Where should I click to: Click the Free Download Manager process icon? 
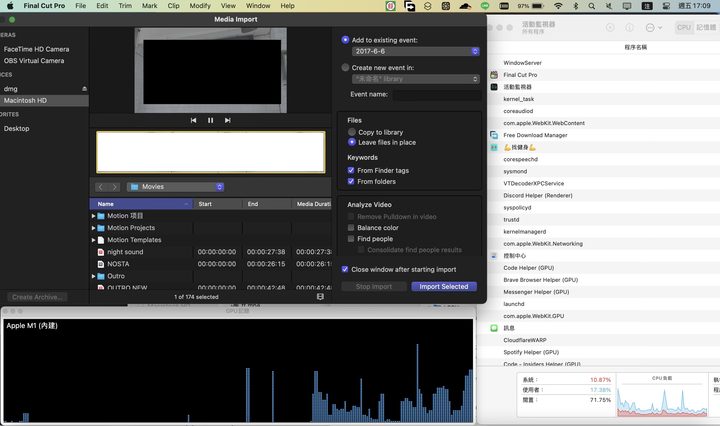click(494, 135)
